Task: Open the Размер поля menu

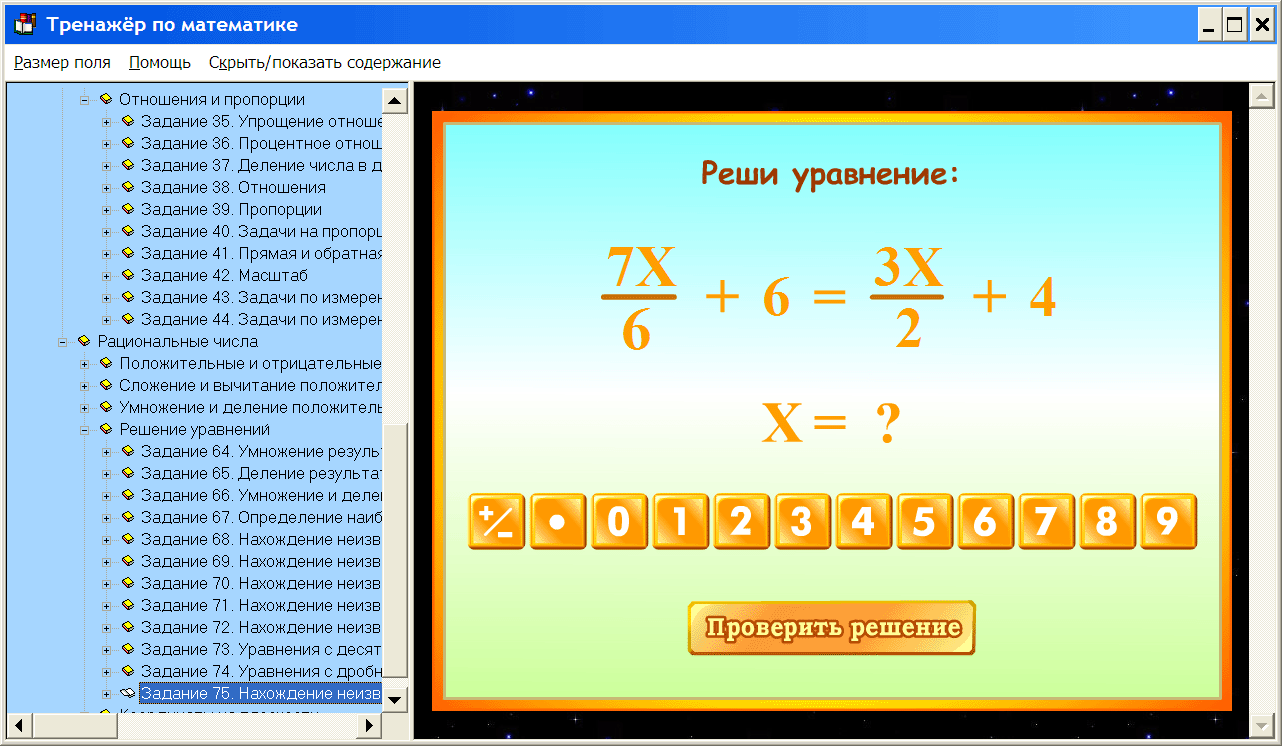Action: pyautogui.click(x=62, y=62)
